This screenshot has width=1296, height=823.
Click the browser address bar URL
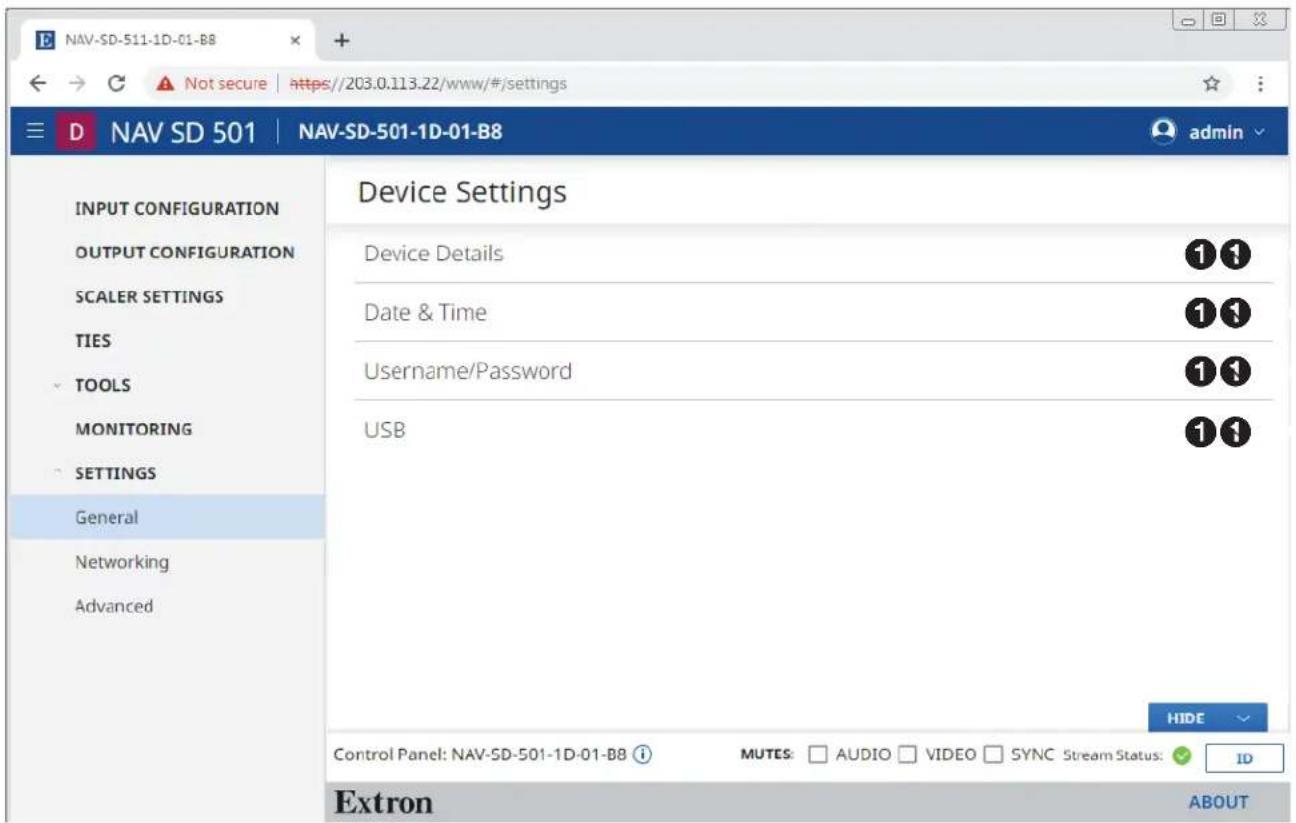427,84
